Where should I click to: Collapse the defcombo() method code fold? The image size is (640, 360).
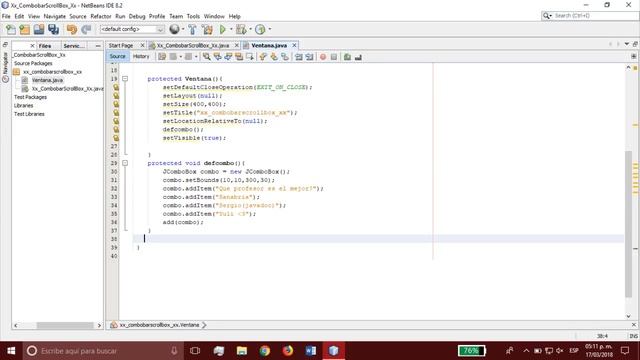coord(125,163)
